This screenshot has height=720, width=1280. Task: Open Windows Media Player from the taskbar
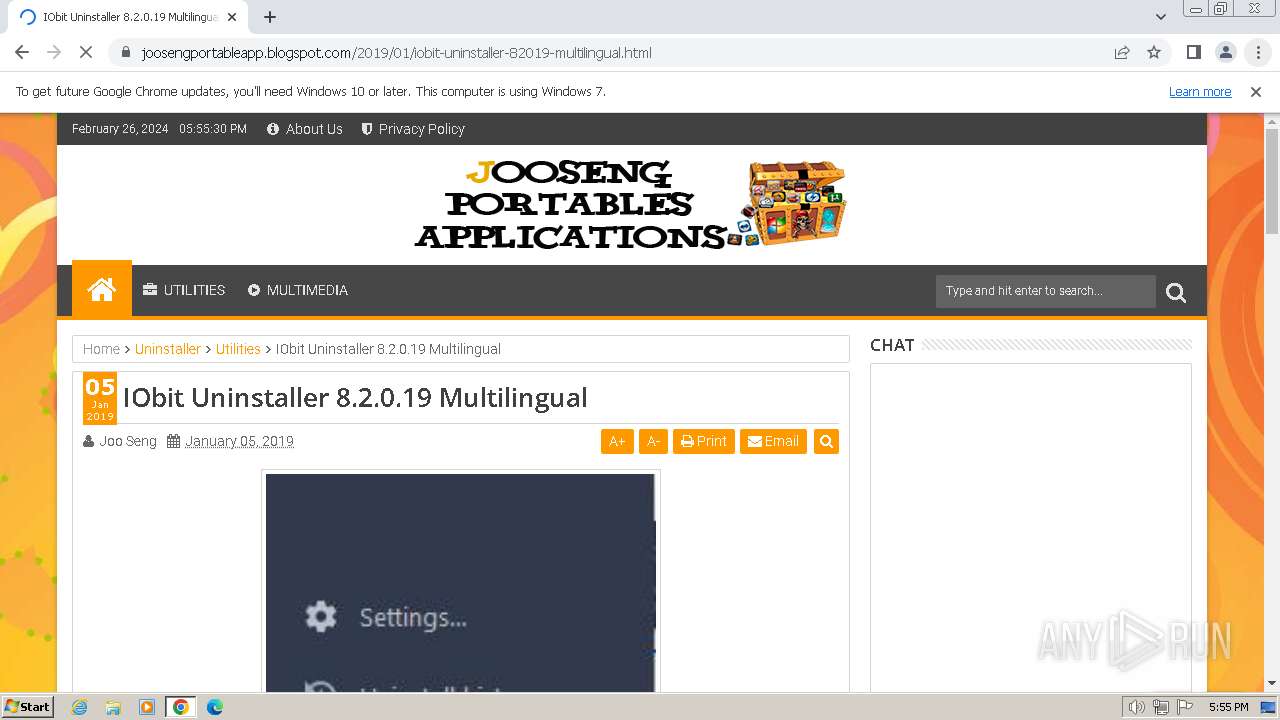[147, 707]
